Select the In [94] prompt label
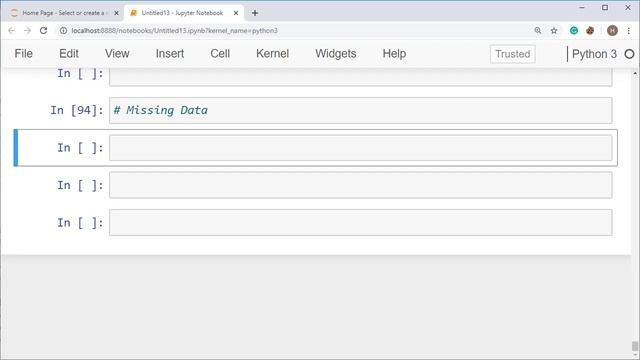The height and width of the screenshot is (360, 640). point(77,110)
